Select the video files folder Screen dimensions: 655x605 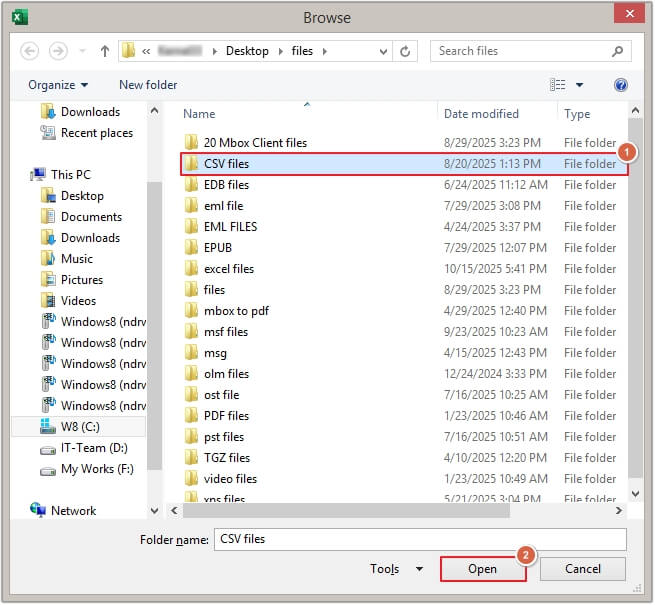click(x=404, y=479)
